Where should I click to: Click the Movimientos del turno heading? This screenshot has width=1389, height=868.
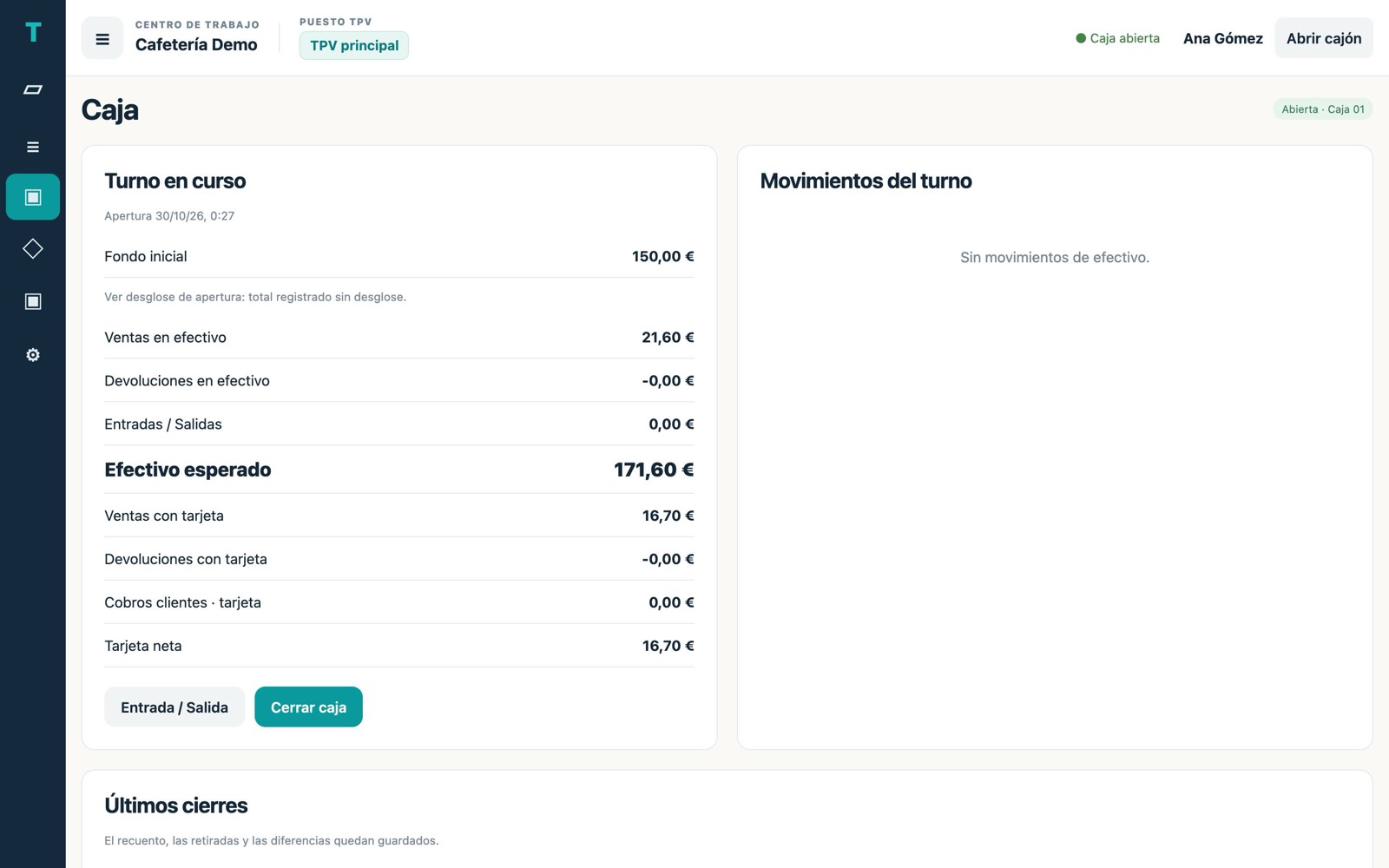tap(866, 181)
